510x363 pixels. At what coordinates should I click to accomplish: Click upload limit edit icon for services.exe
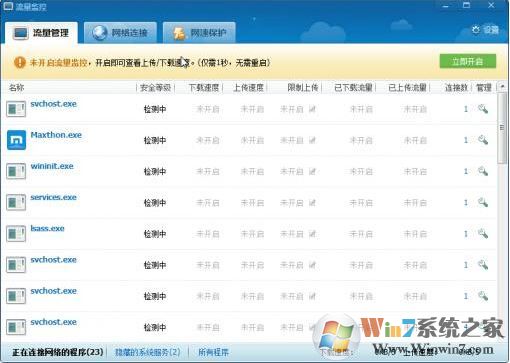pos(312,203)
